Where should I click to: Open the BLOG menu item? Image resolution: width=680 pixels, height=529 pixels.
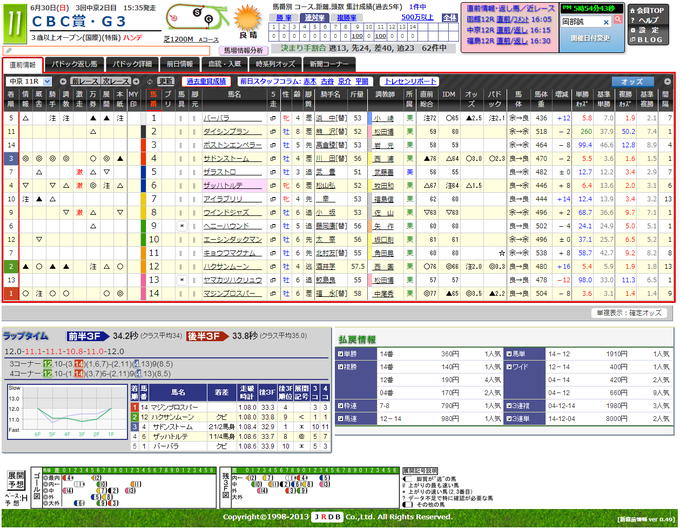(646, 39)
